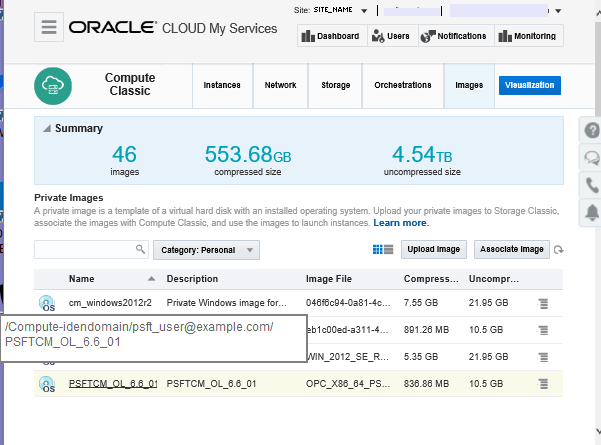
Task: Open the help question mark icon
Action: [x=592, y=131]
